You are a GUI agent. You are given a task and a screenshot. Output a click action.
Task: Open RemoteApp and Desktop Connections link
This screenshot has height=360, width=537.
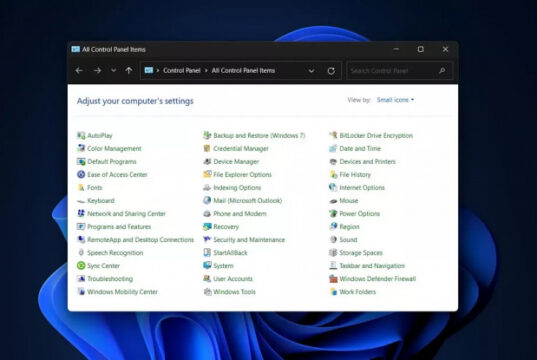tap(140, 240)
